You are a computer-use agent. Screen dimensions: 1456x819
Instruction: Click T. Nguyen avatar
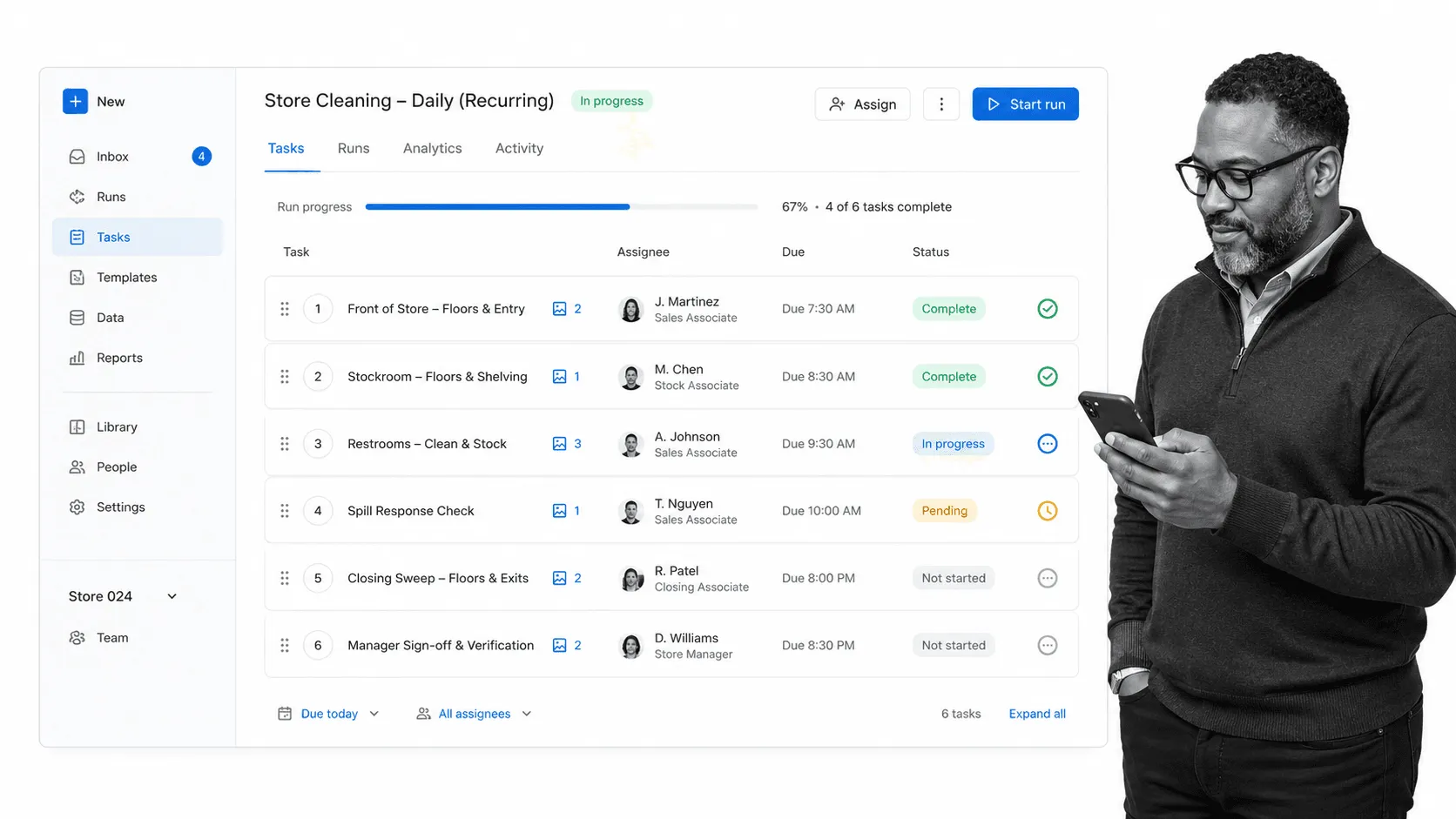(631, 511)
